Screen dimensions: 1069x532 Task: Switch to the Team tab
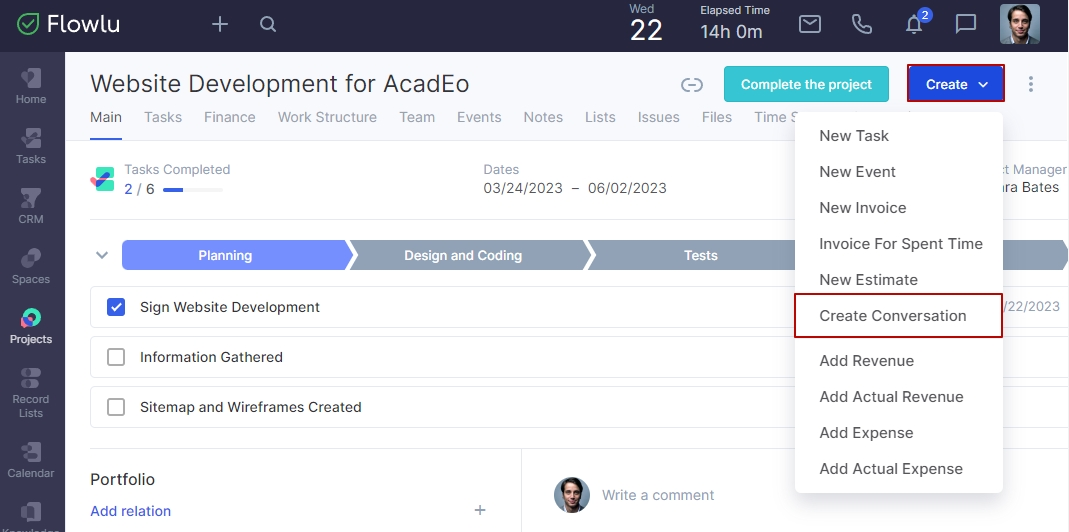(417, 117)
